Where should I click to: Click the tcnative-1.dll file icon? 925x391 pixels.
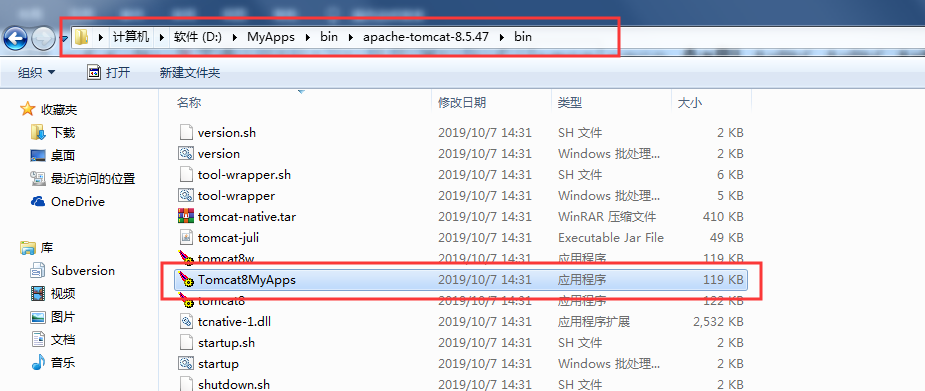pos(186,321)
